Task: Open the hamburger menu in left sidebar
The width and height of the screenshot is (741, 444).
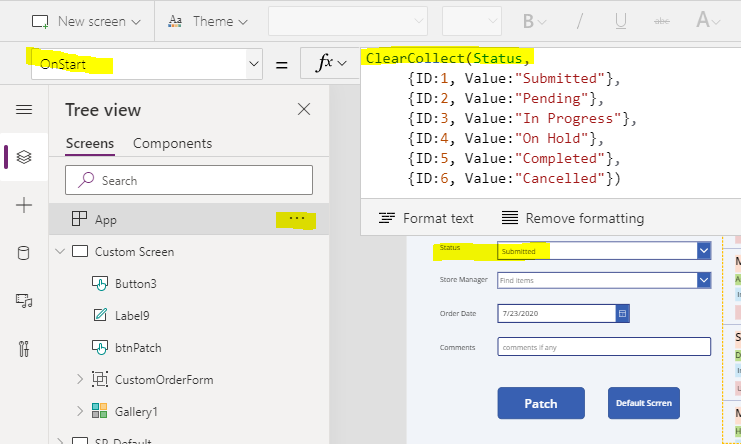Action: [24, 110]
